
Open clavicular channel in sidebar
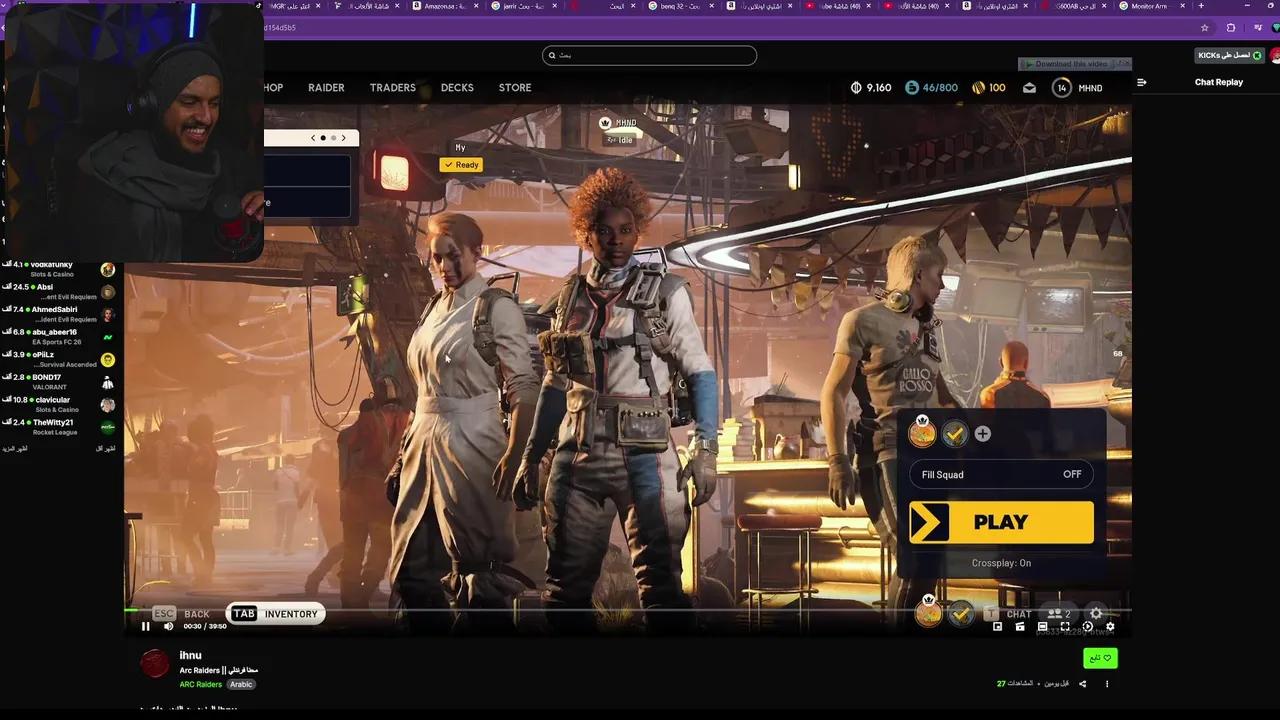click(x=58, y=404)
